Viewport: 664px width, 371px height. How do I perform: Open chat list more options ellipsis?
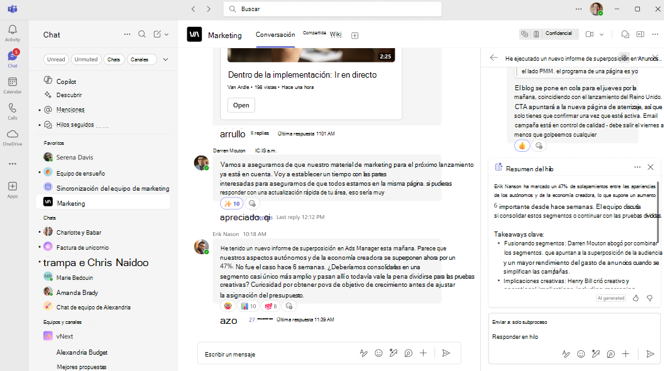tap(127, 34)
